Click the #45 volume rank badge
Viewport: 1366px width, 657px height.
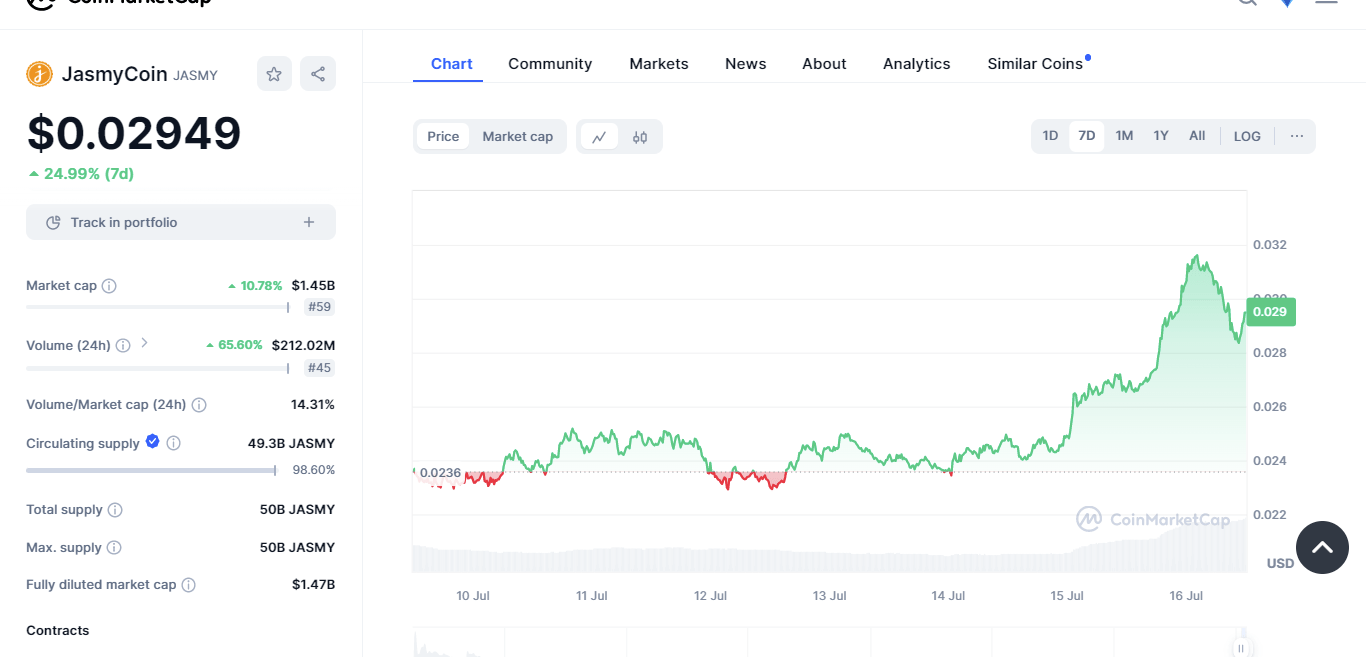[319, 368]
